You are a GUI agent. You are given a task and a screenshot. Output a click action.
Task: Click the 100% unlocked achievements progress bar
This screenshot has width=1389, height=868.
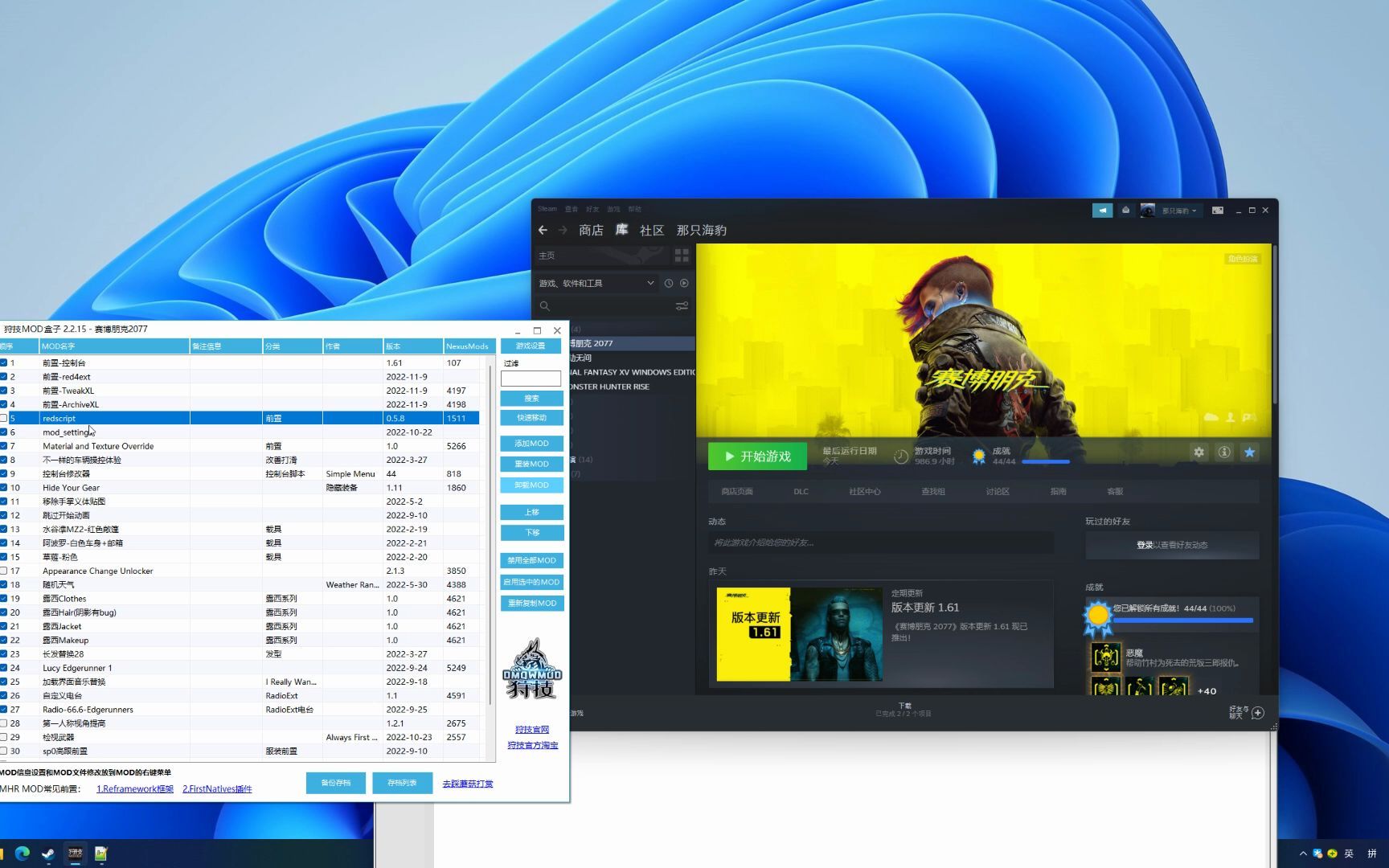(1182, 620)
